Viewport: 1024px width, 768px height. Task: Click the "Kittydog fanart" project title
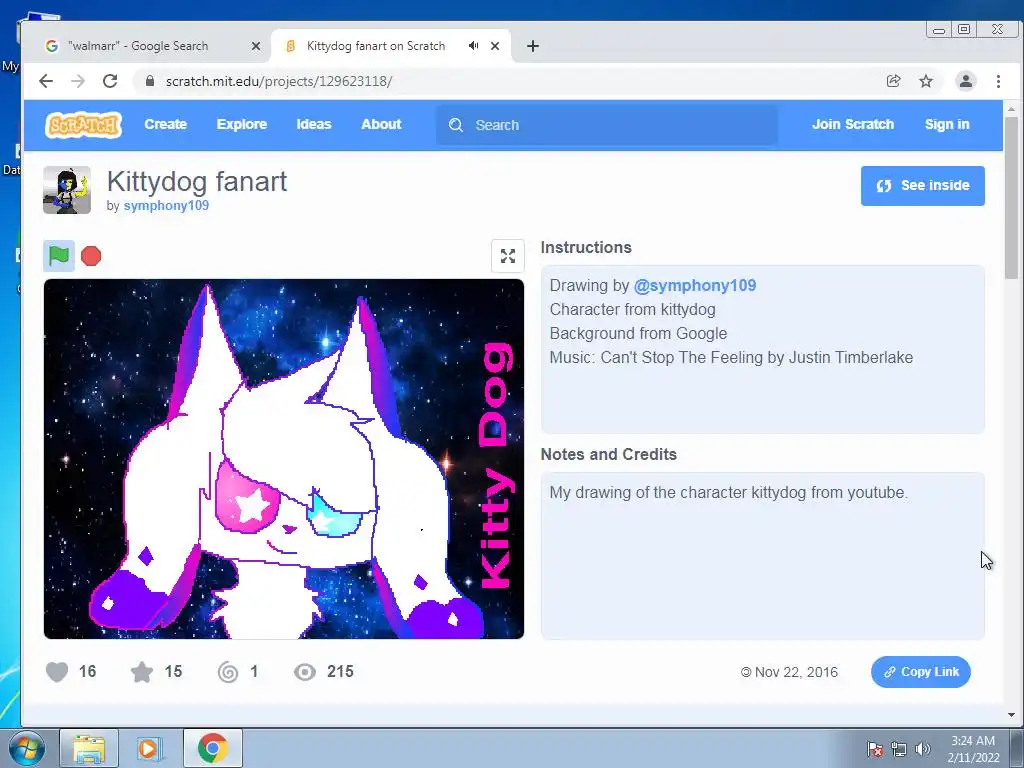click(197, 182)
